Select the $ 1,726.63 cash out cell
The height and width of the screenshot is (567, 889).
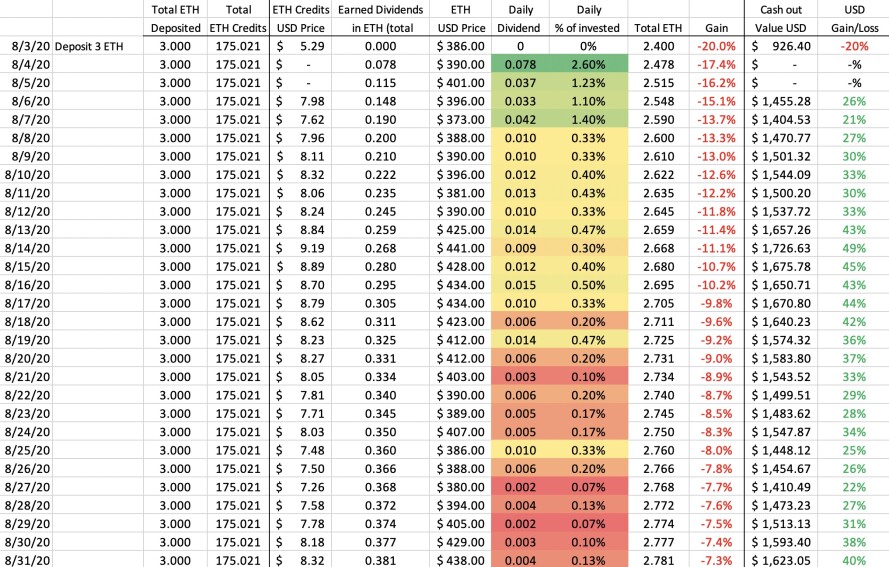(781, 248)
